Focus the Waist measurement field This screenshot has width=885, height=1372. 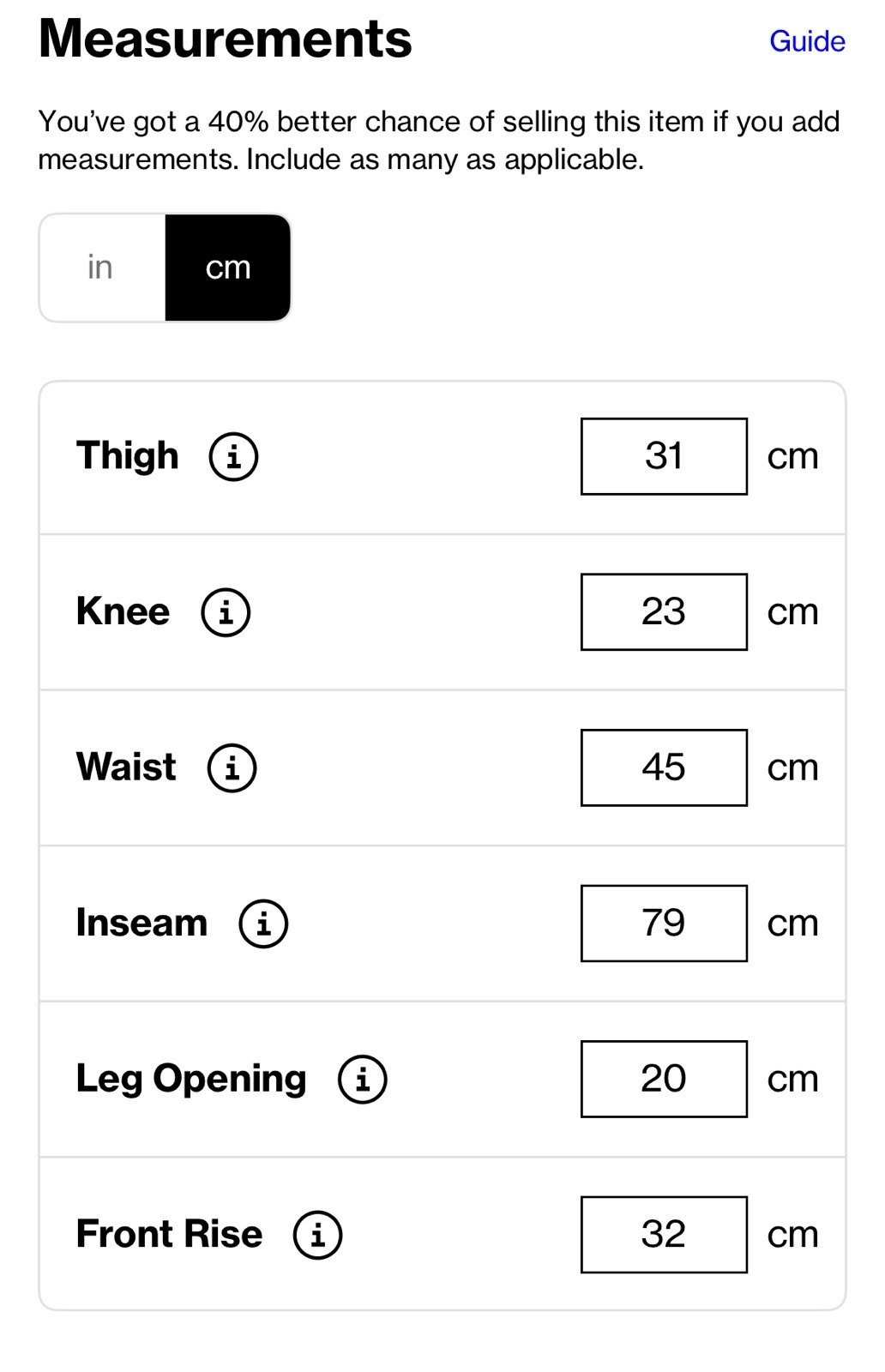click(664, 767)
